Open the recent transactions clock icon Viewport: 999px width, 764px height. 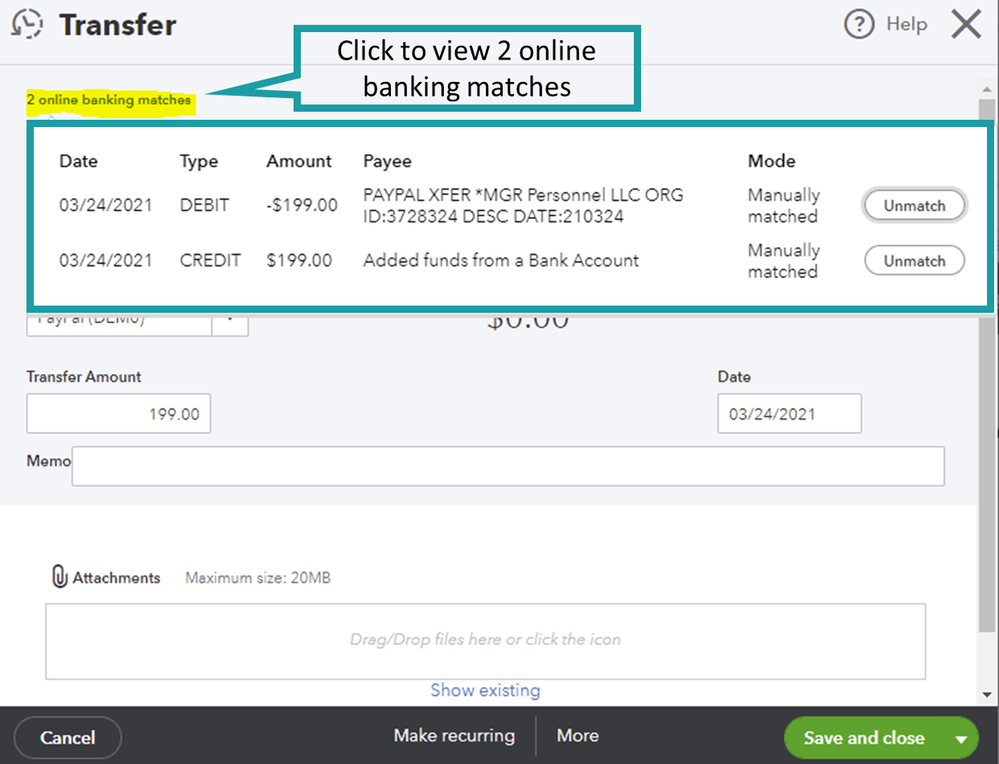tap(27, 24)
